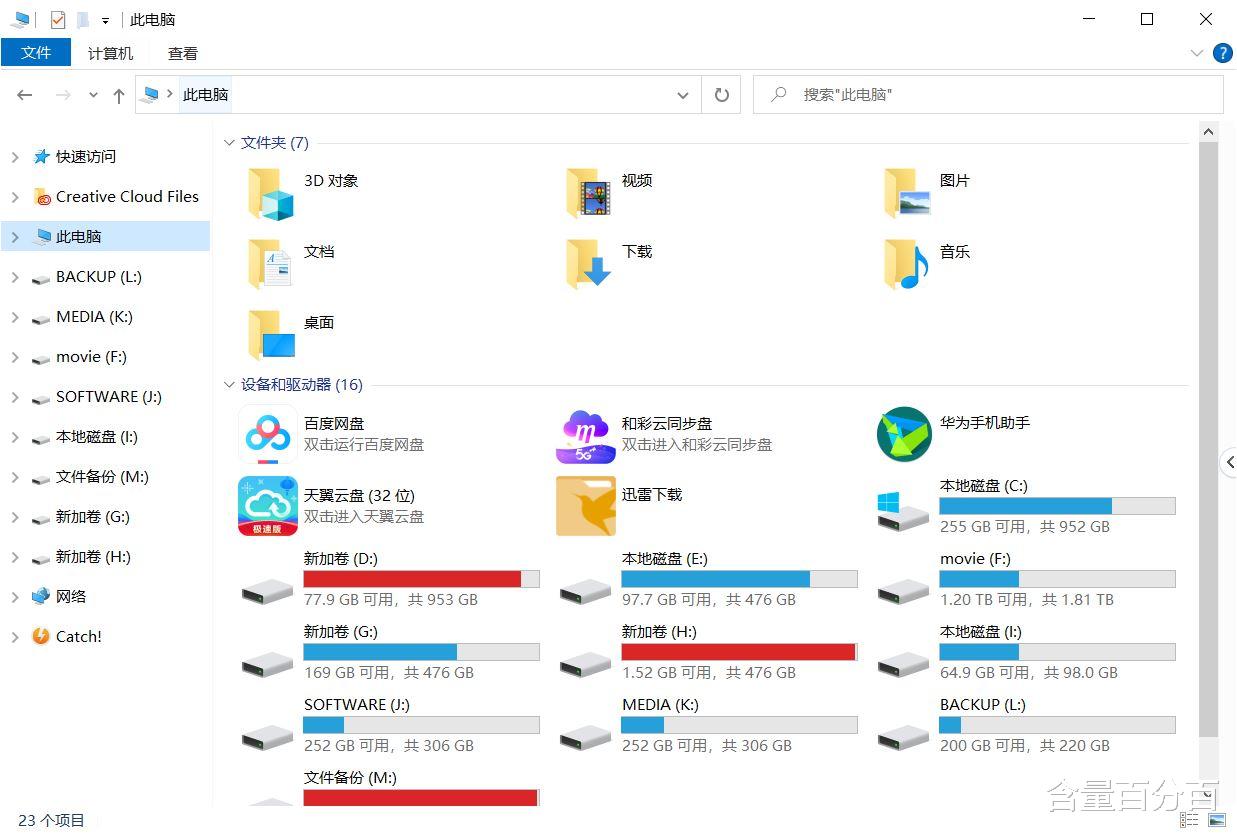Switch to large icons view in status bar
Image resolution: width=1237 pixels, height=836 pixels.
tap(1216, 821)
